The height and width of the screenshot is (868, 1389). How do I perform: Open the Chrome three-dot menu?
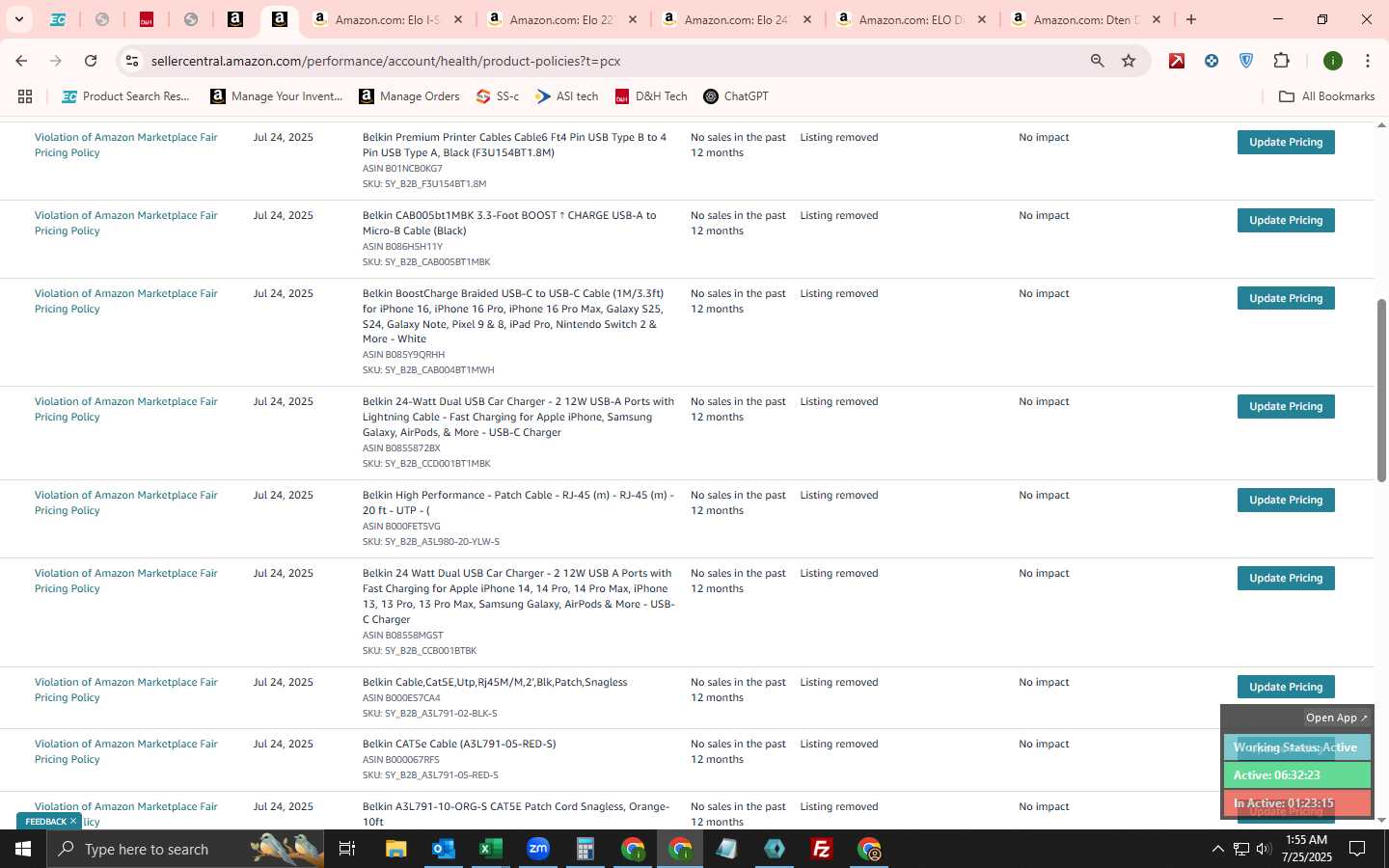click(1367, 61)
